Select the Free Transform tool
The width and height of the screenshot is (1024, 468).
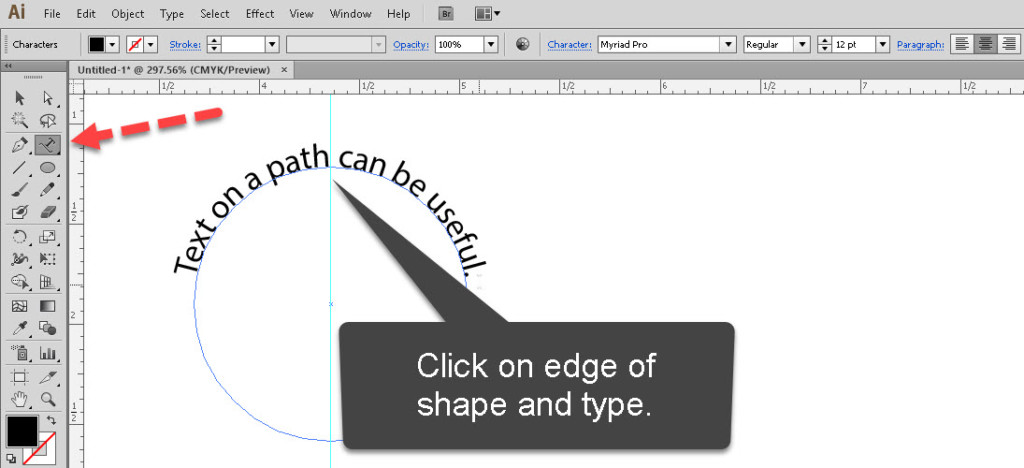(48, 259)
